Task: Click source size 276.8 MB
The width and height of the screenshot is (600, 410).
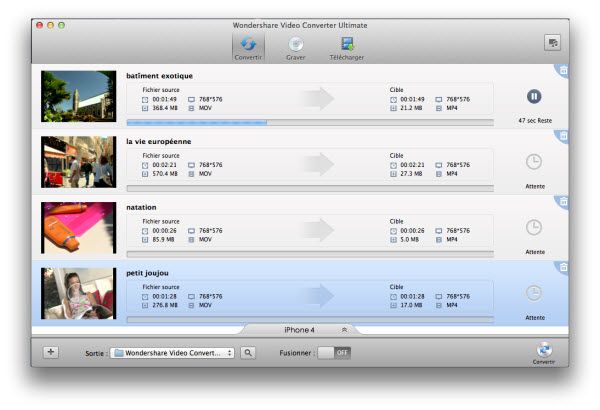Action: pos(165,305)
